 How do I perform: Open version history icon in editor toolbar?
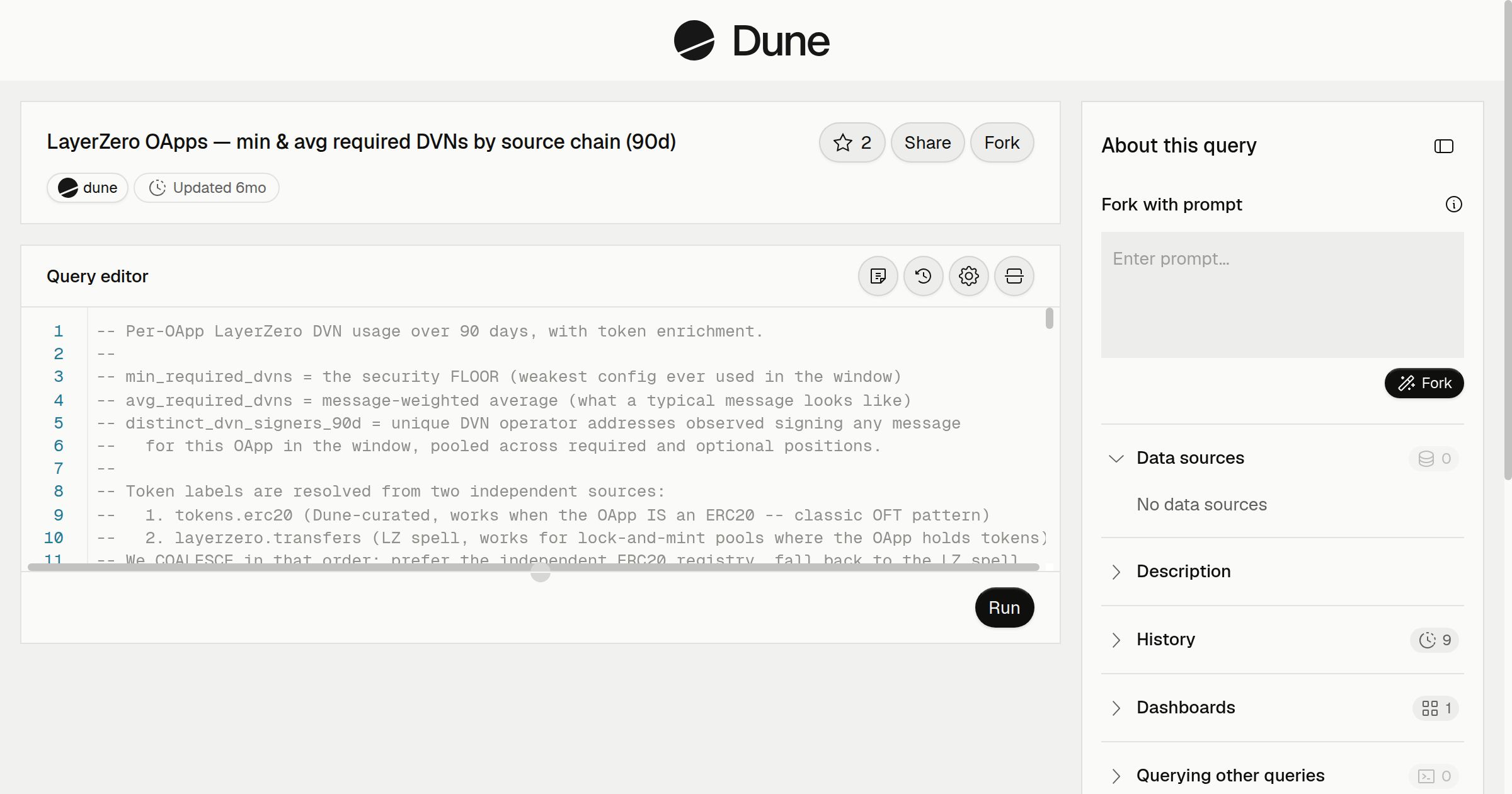[924, 276]
